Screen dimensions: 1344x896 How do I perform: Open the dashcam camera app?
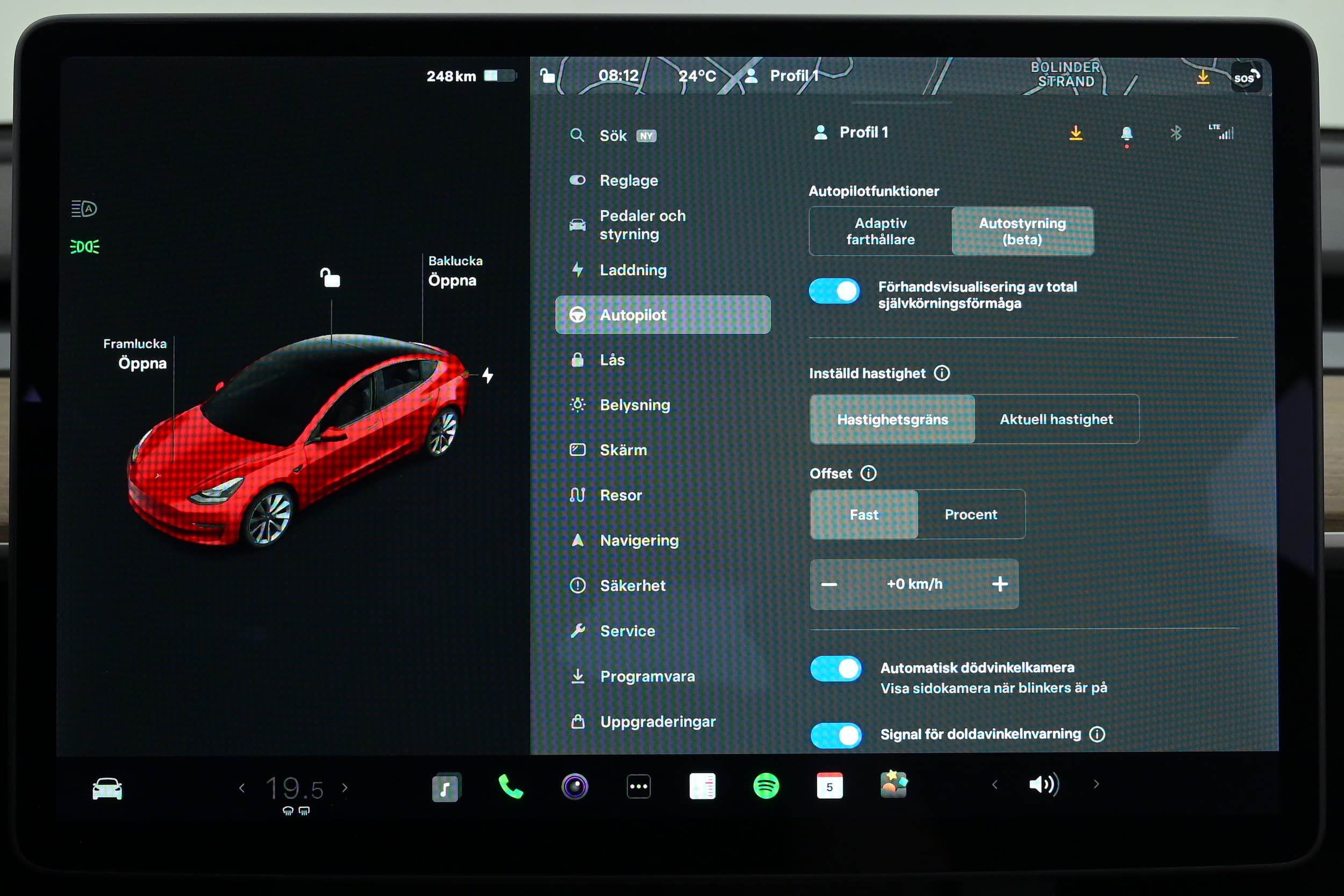(574, 786)
